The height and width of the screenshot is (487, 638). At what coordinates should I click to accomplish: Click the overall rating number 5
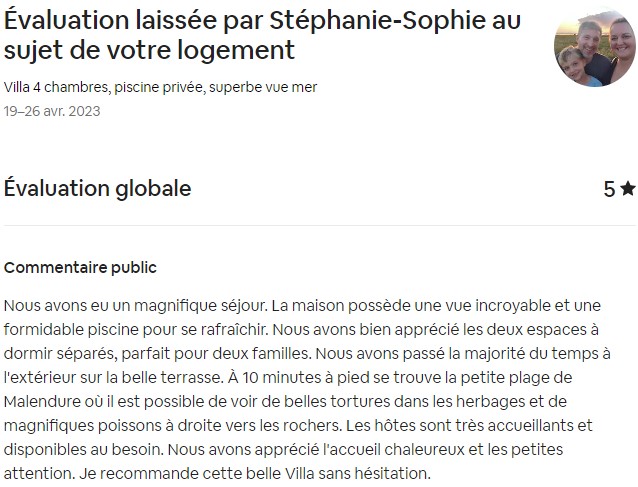609,188
